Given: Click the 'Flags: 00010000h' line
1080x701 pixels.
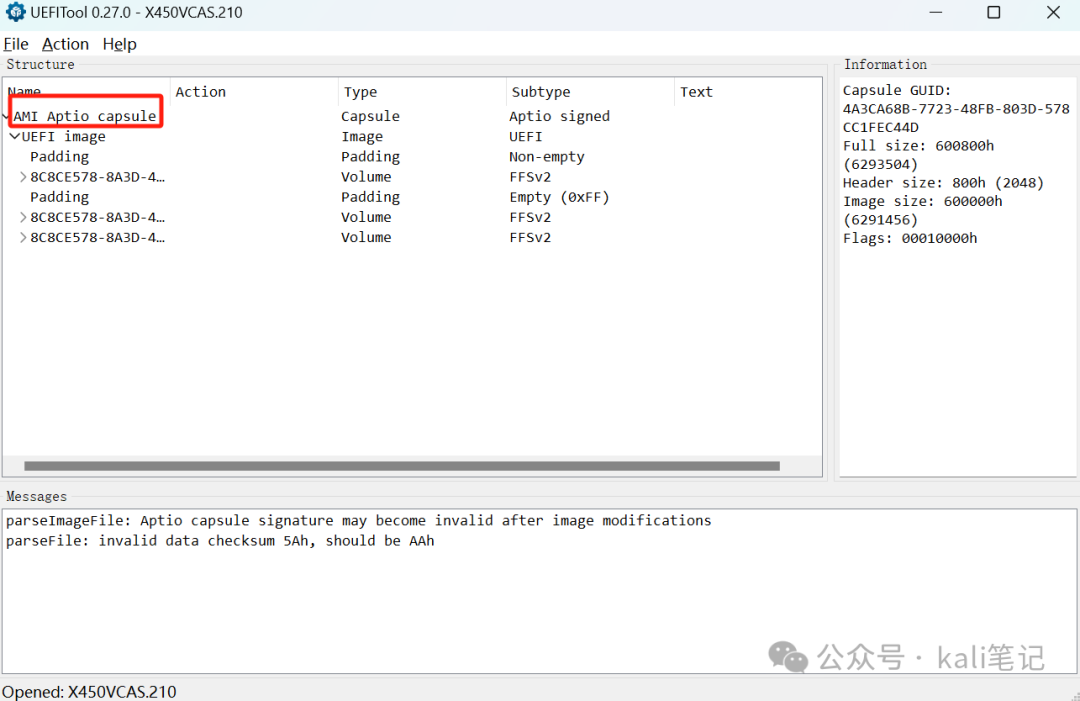Looking at the screenshot, I should click(910, 238).
